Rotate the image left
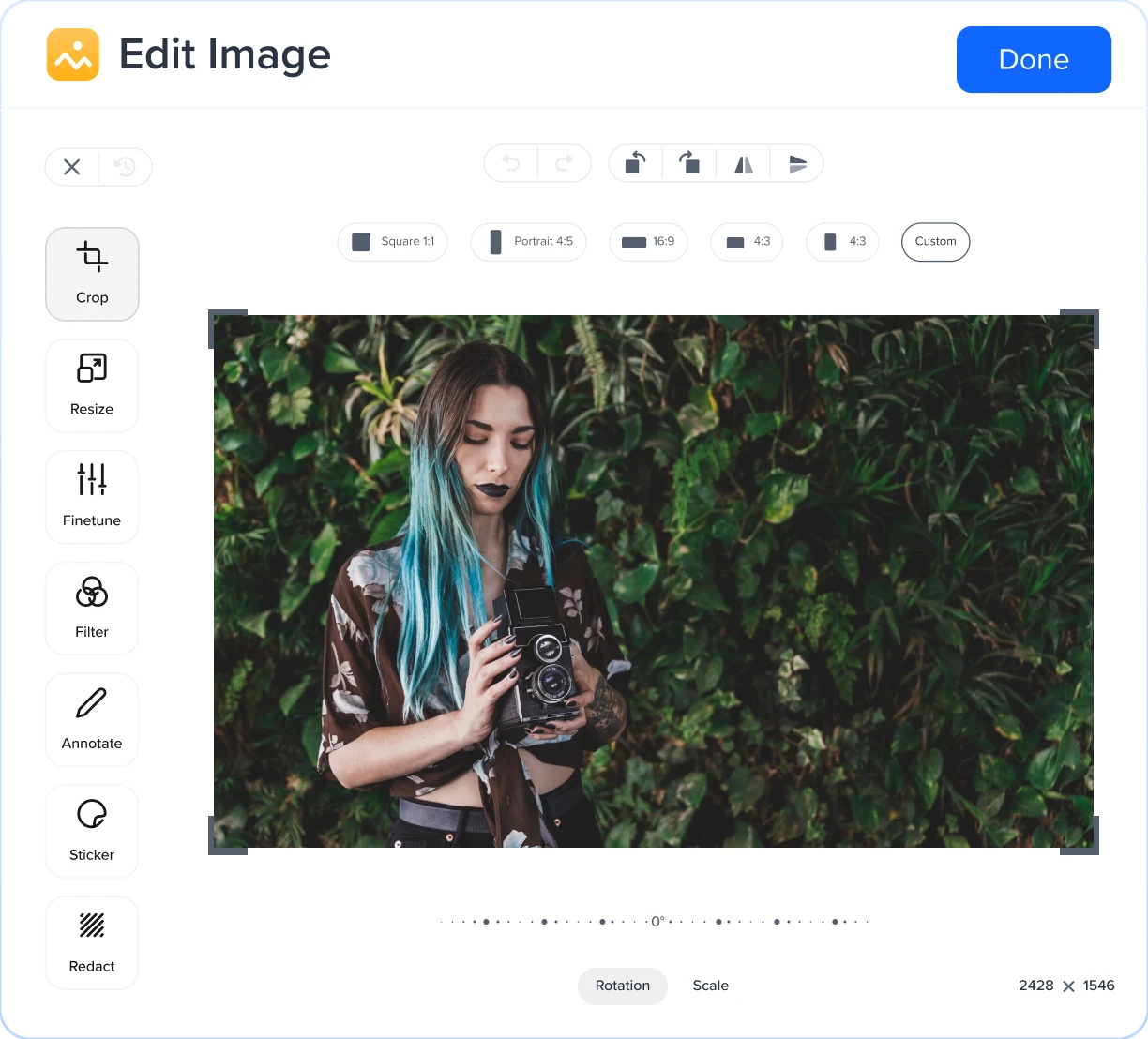1148x1039 pixels. coord(636,163)
